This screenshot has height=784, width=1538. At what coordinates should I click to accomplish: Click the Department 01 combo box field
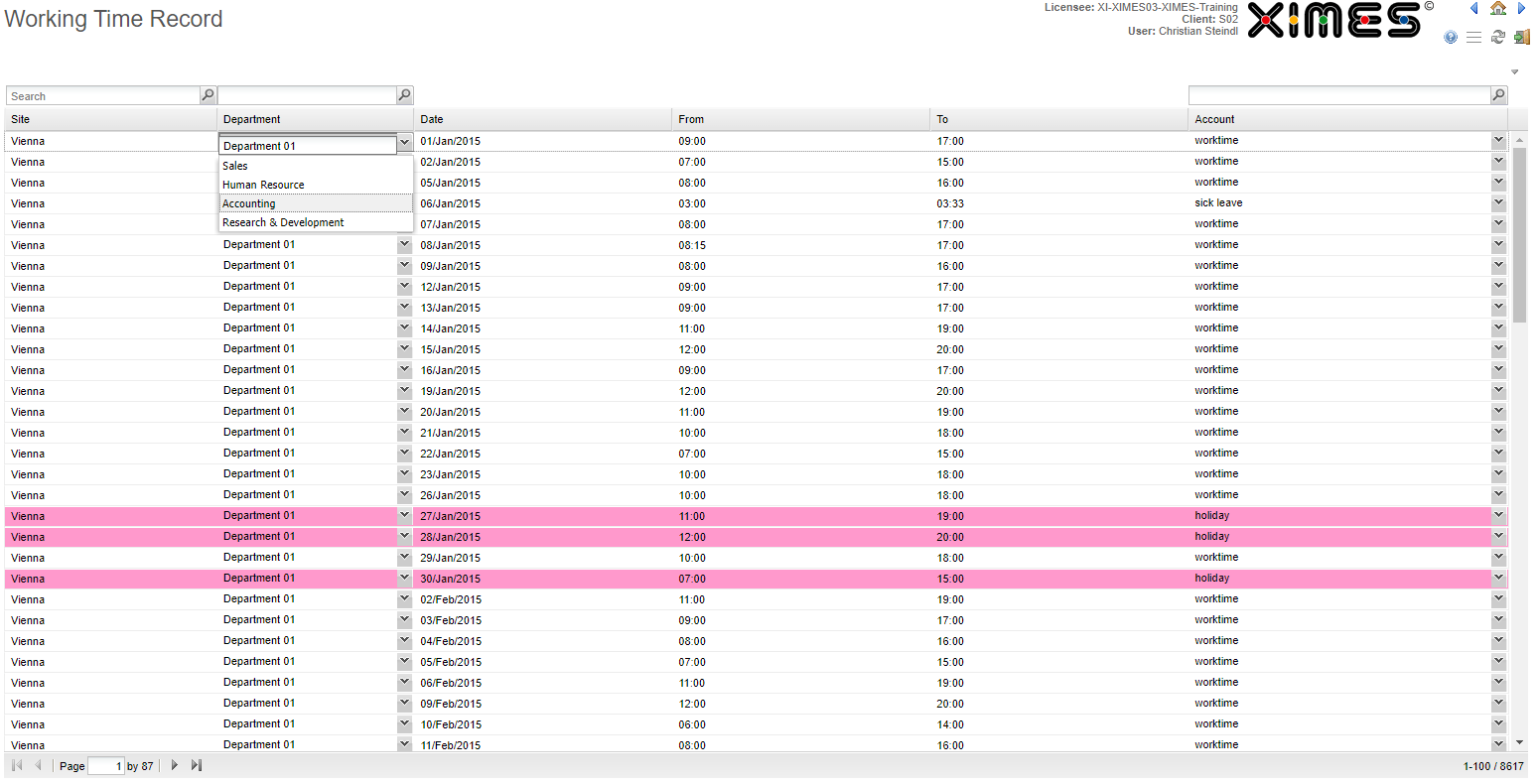pyautogui.click(x=308, y=145)
